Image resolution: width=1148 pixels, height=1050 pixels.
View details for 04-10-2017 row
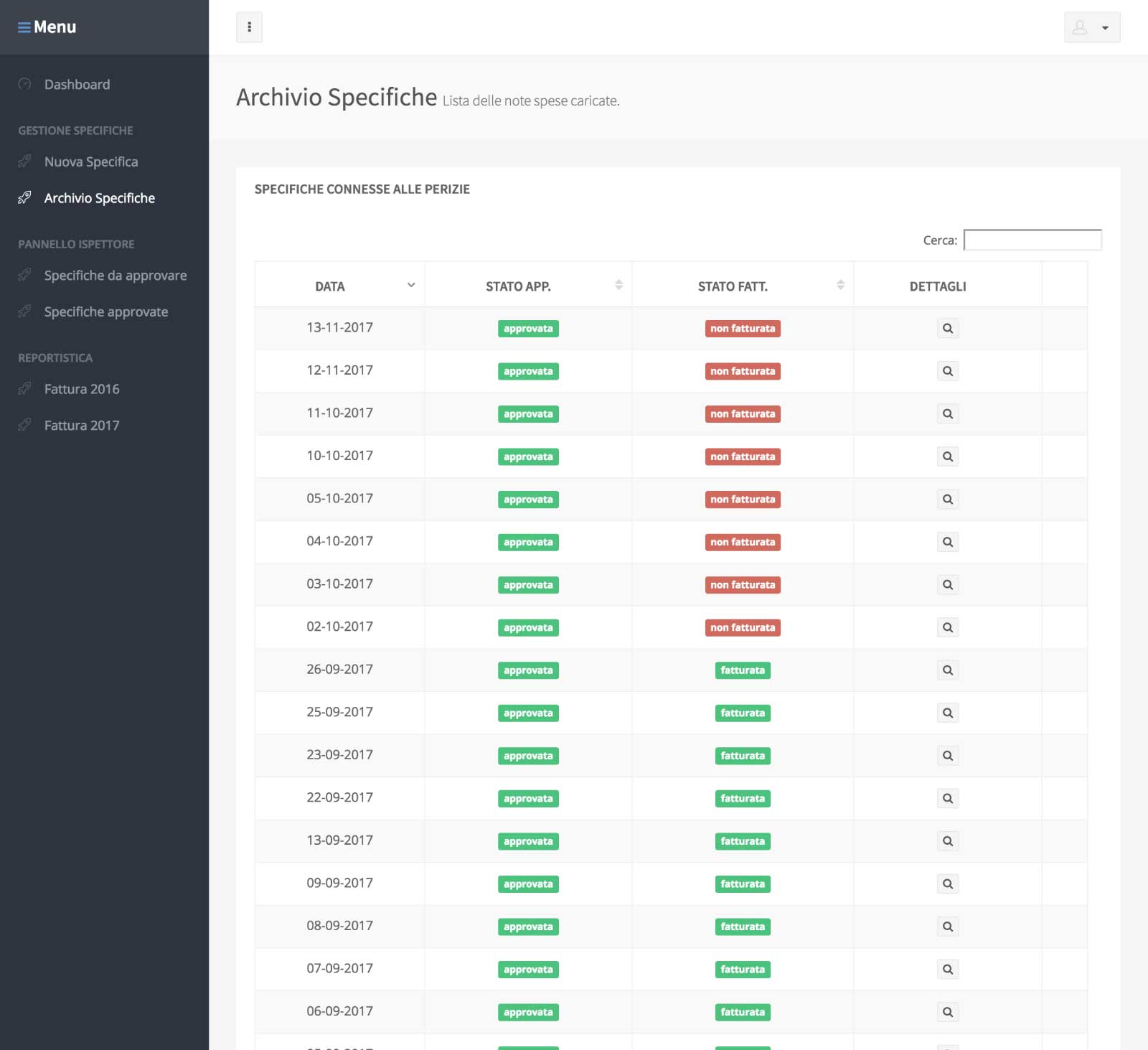tap(948, 542)
